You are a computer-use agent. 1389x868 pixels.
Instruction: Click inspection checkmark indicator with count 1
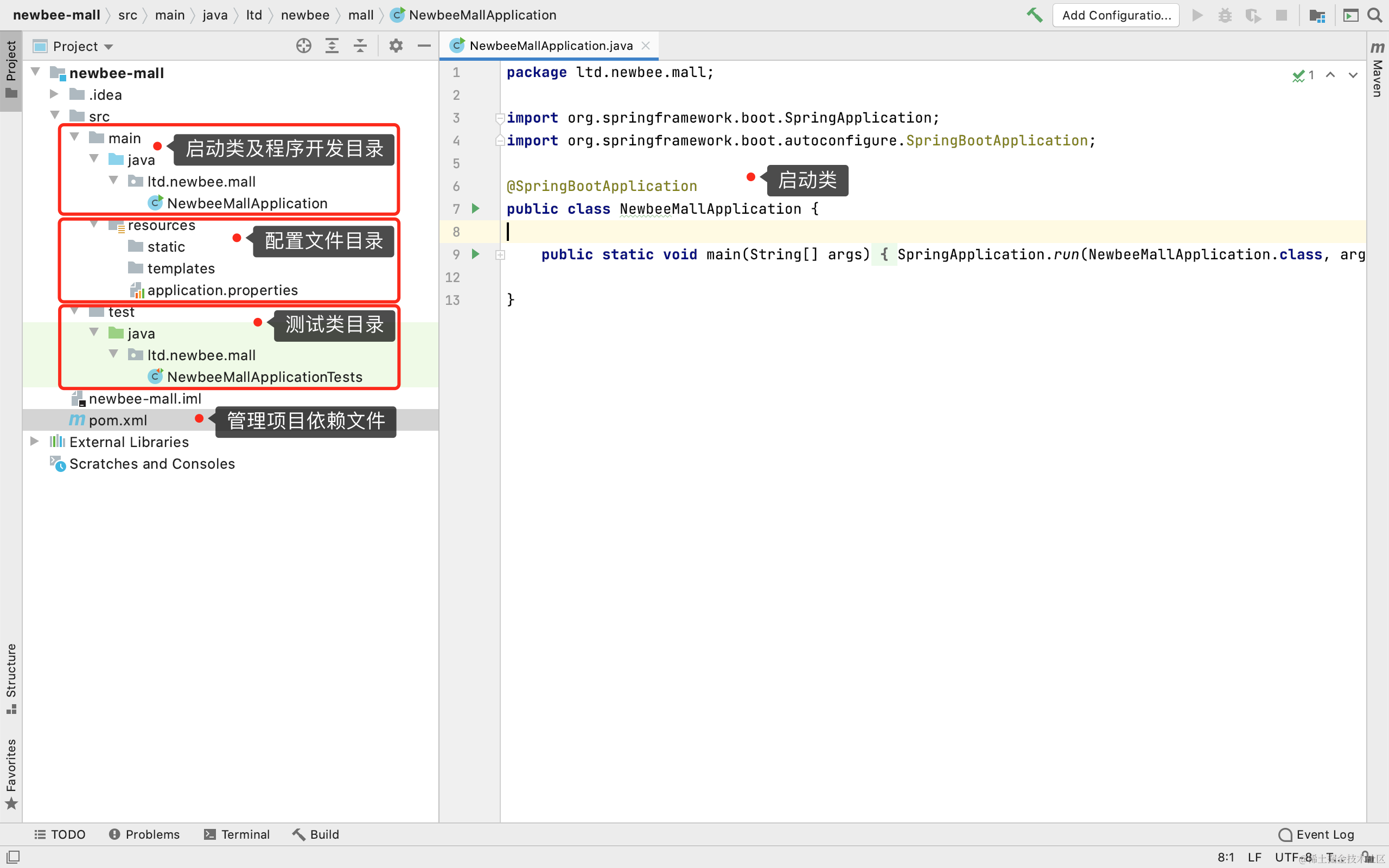click(x=1303, y=75)
